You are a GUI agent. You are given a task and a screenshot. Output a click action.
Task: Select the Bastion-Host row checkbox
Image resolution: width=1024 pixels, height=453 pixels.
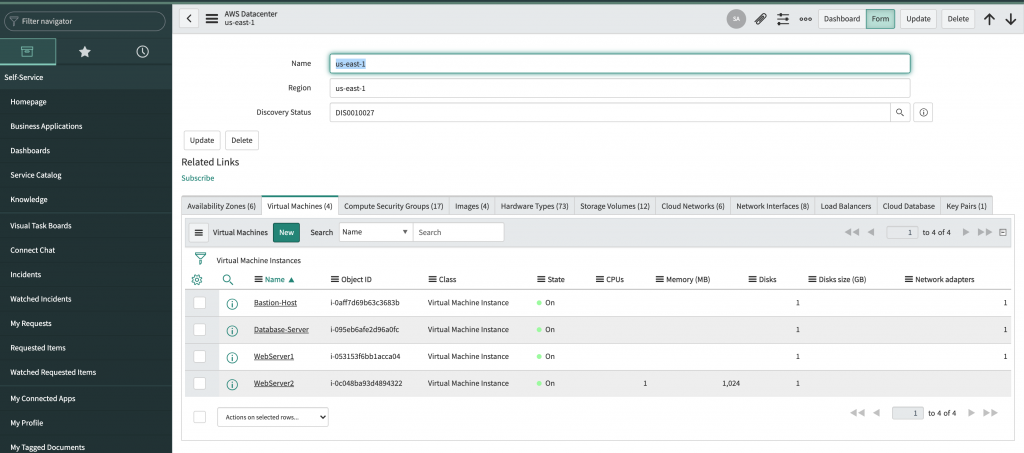(200, 303)
